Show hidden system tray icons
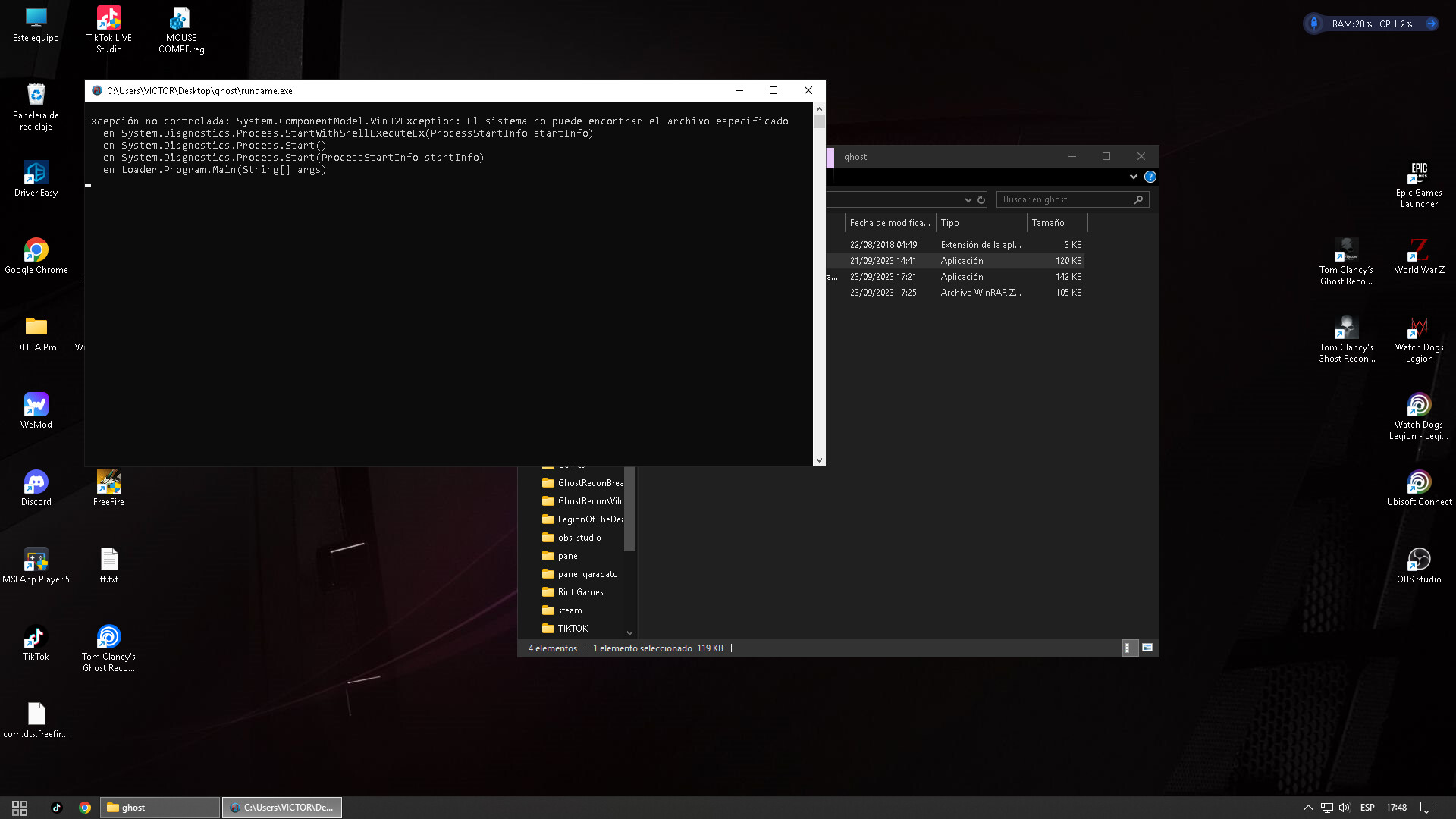The width and height of the screenshot is (1456, 819). (1307, 808)
